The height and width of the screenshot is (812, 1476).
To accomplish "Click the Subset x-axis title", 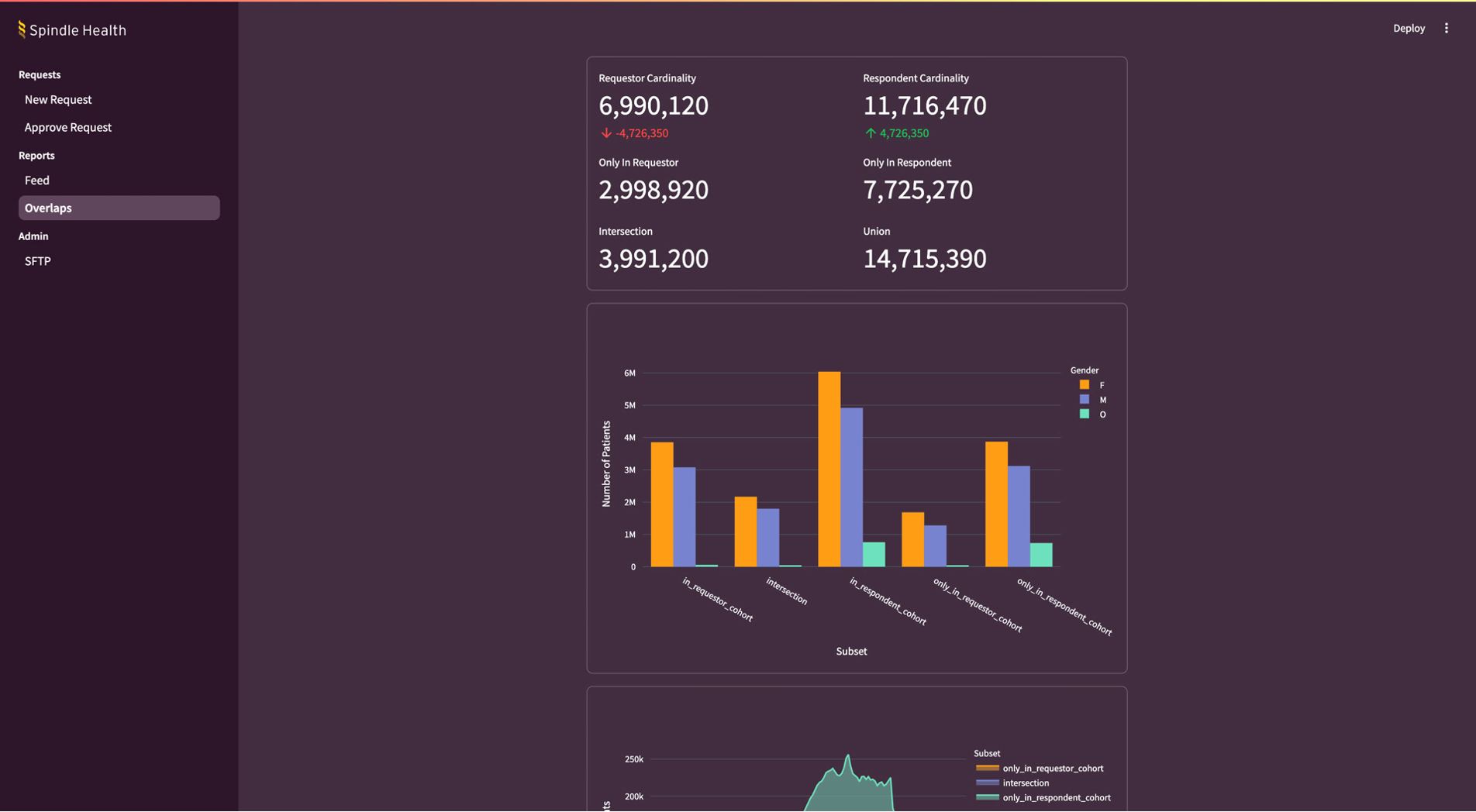I will coord(851,652).
